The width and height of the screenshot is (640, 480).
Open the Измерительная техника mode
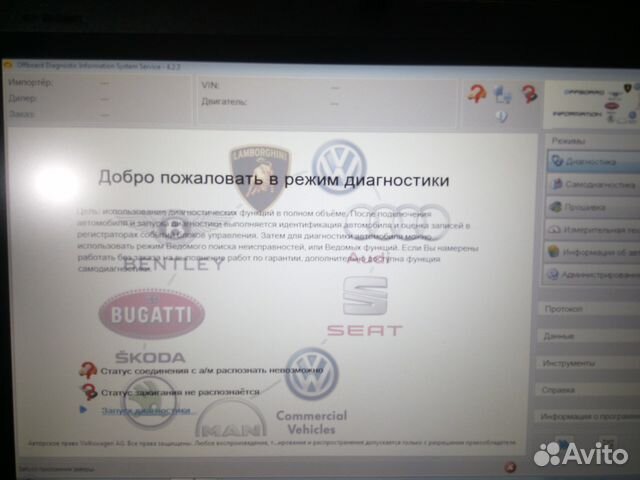coord(594,230)
